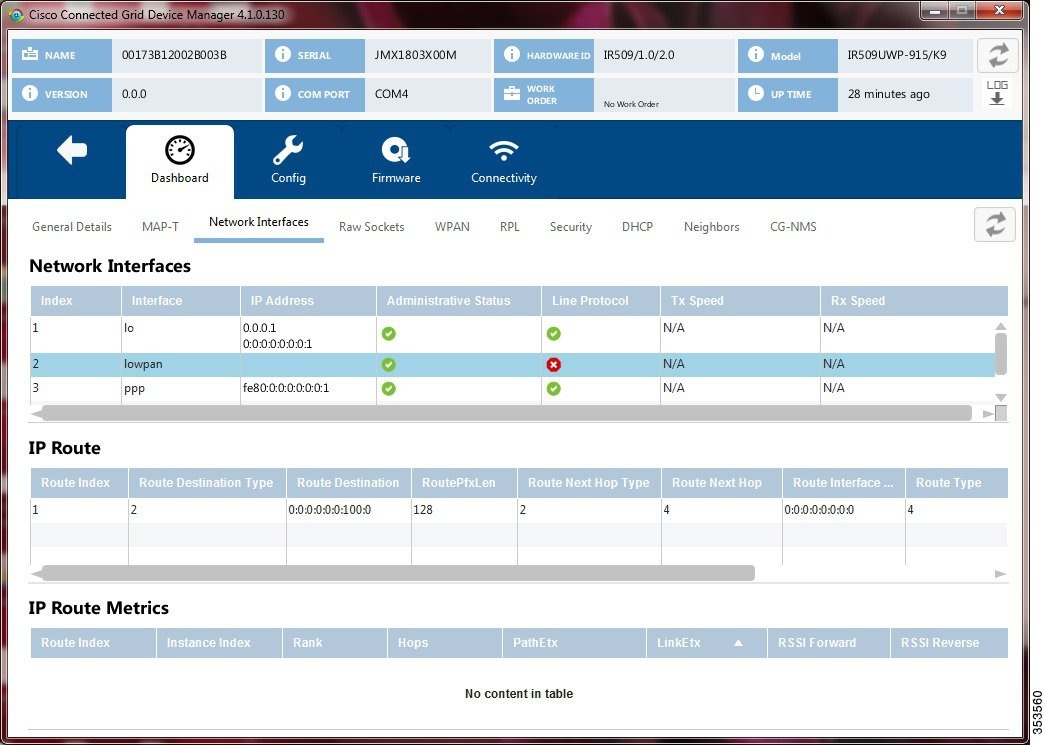Click Network Interfaces horizontal scrollbar thumb
This screenshot has height=745, width=1045.
pos(507,413)
